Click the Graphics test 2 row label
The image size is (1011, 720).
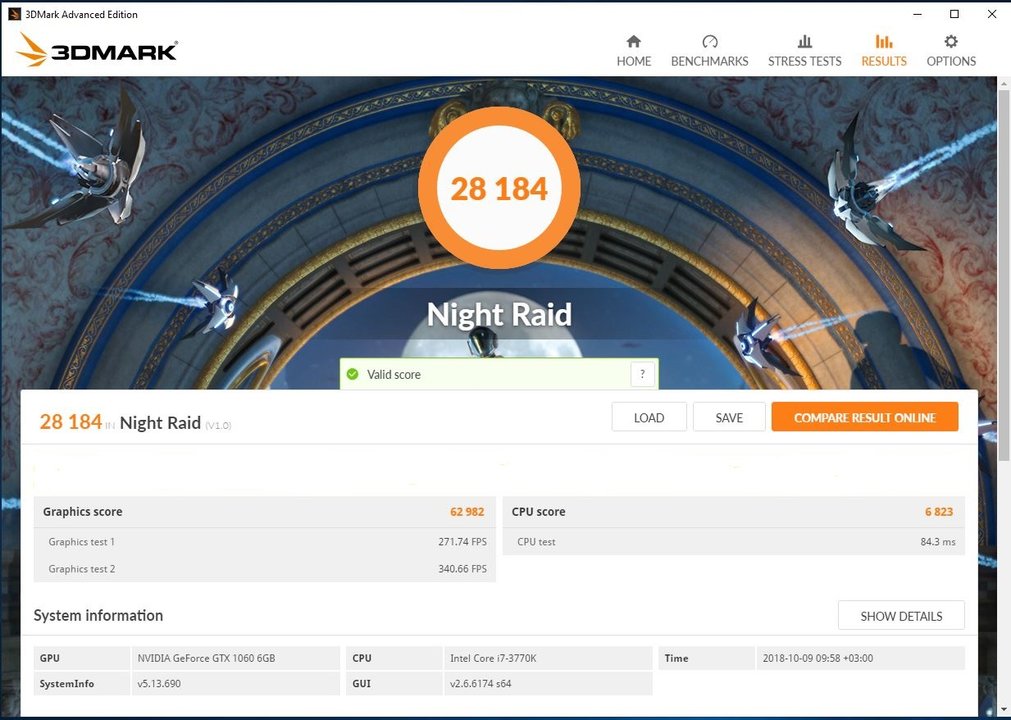81,569
